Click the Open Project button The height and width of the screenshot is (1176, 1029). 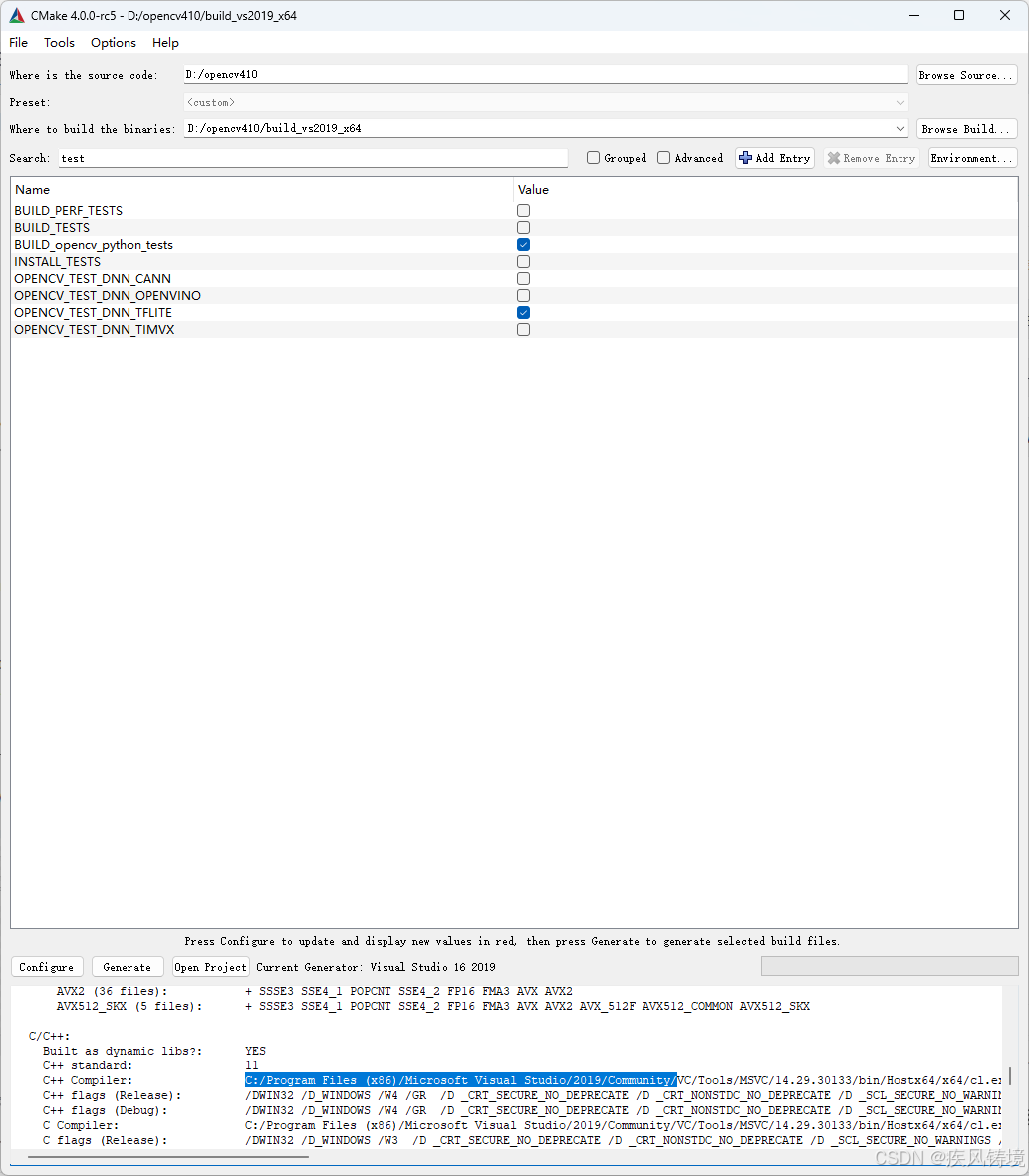(211, 967)
